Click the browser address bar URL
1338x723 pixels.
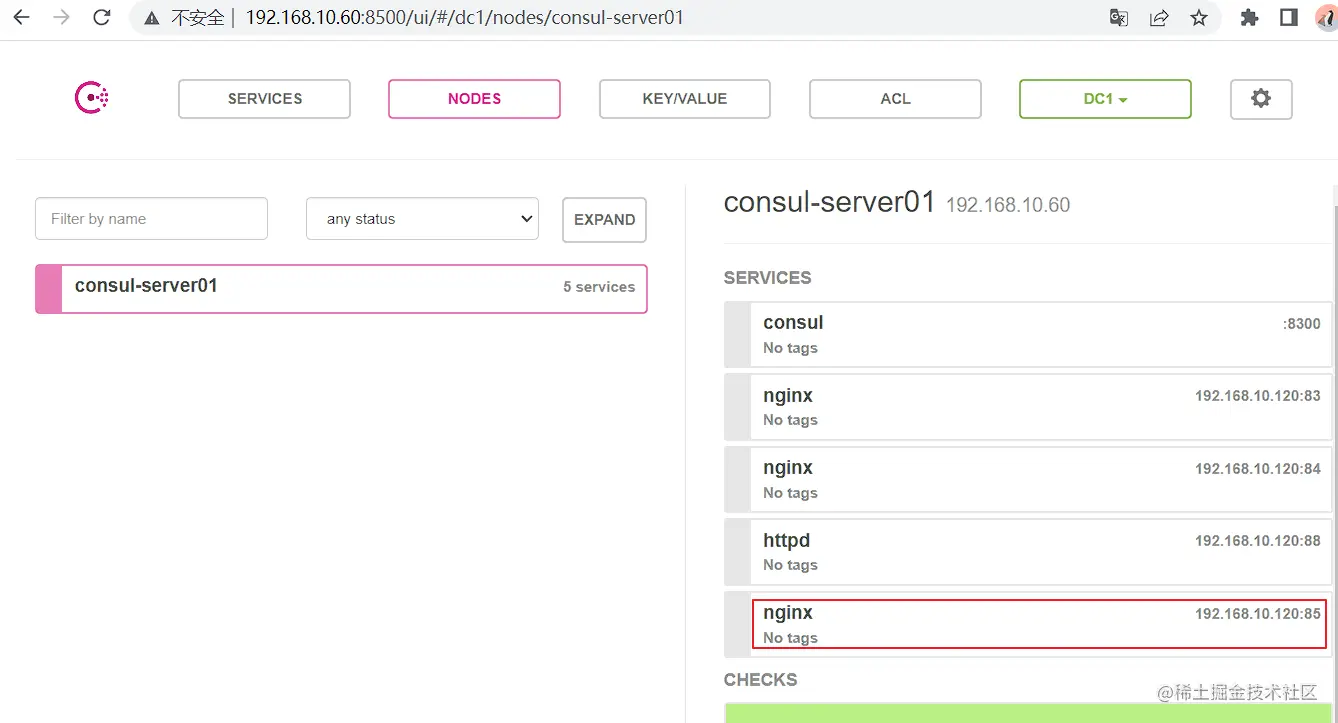[x=465, y=18]
